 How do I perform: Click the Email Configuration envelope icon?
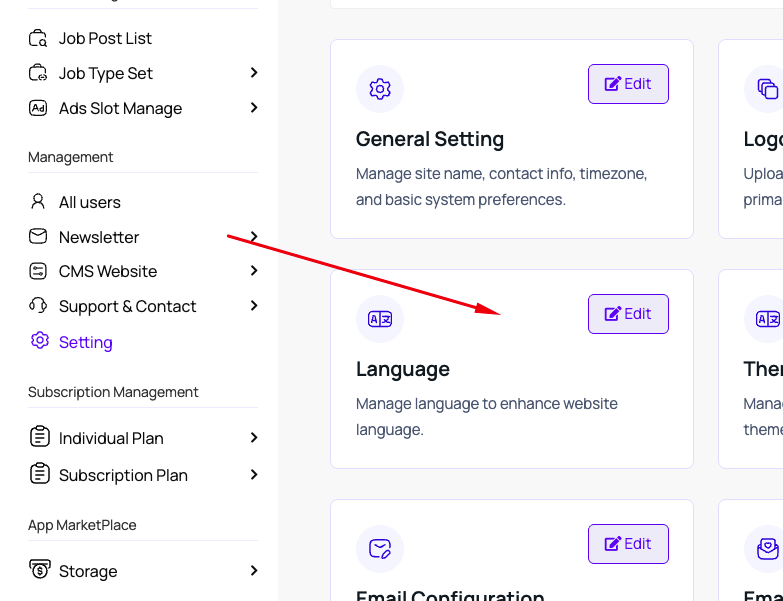[x=380, y=549]
